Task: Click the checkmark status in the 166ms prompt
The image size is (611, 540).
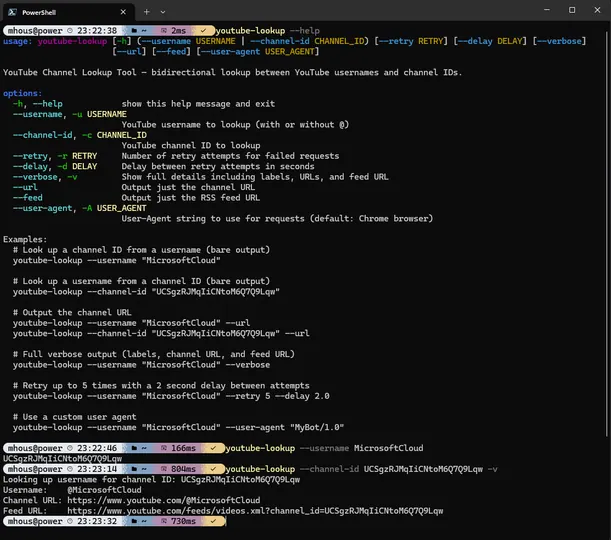Action: point(213,448)
